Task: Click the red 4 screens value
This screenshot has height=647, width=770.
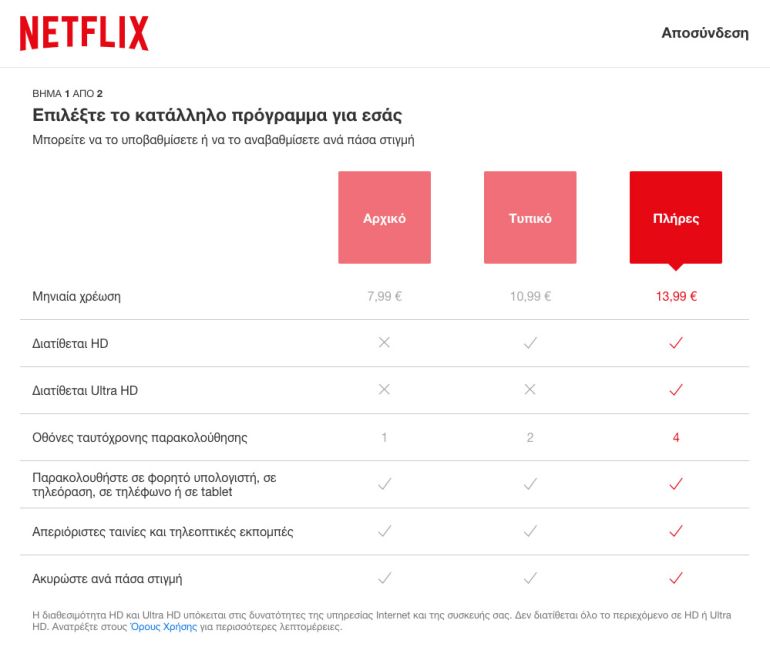Action: tap(676, 437)
